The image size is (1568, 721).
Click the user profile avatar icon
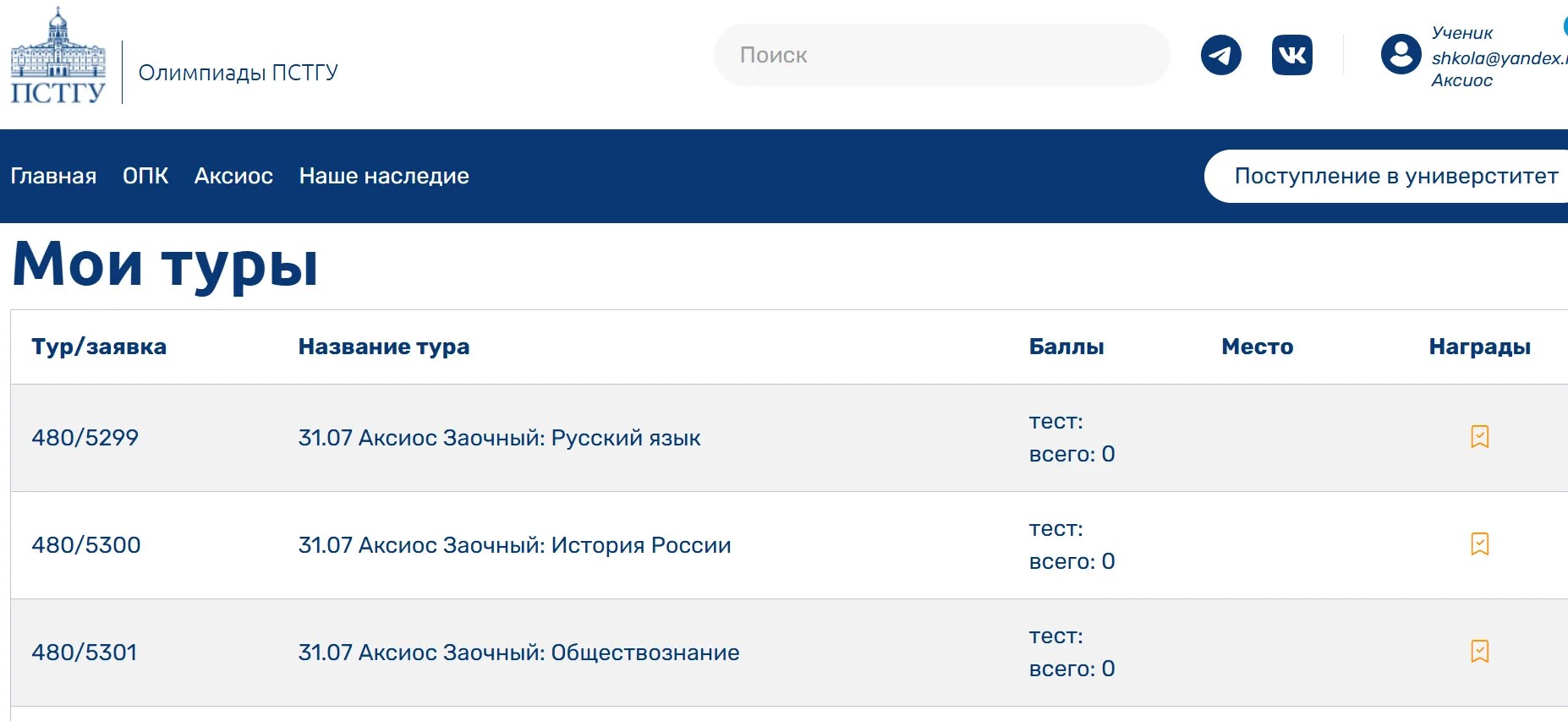[1401, 54]
